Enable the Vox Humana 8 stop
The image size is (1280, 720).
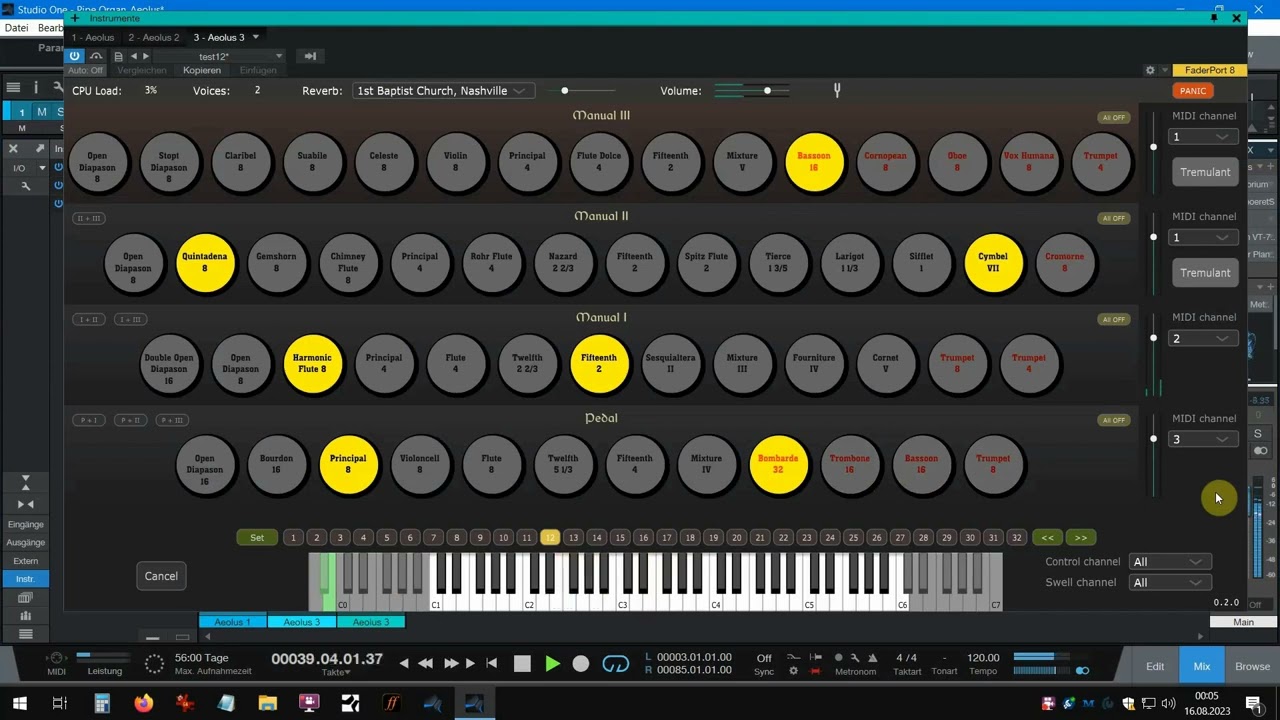[x=1029, y=162]
